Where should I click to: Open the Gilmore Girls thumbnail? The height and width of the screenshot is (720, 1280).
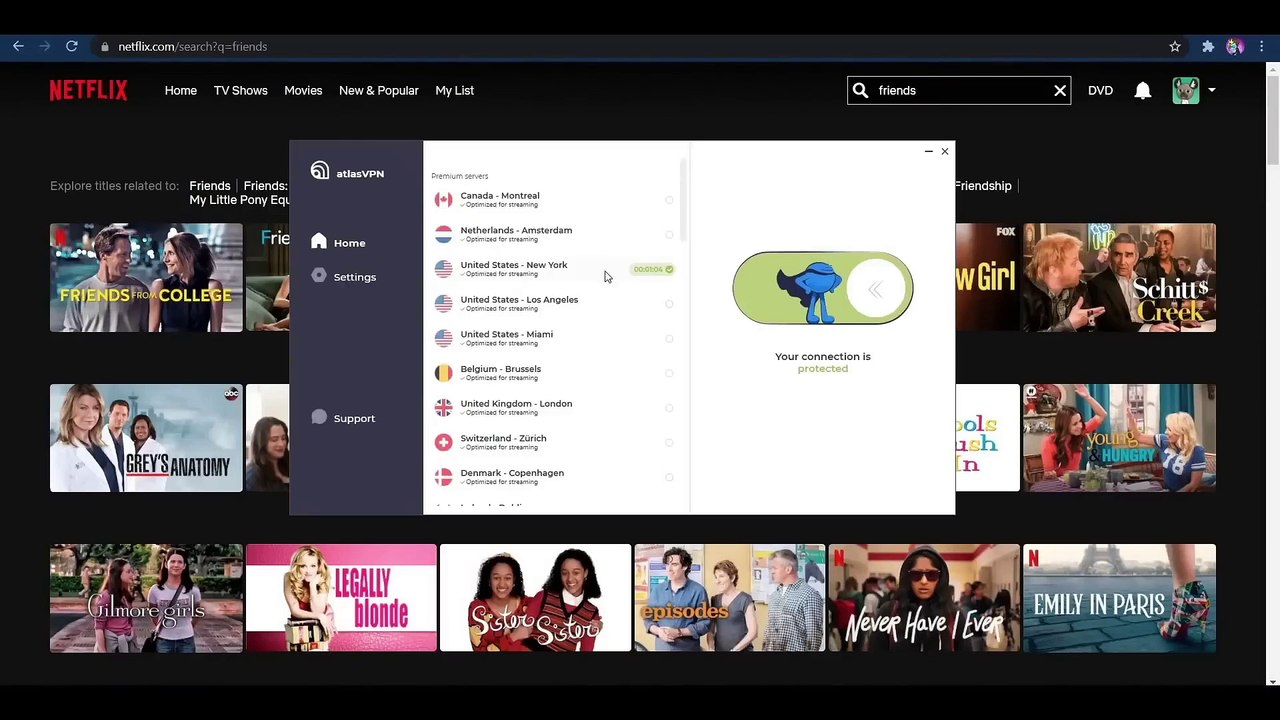pyautogui.click(x=146, y=598)
